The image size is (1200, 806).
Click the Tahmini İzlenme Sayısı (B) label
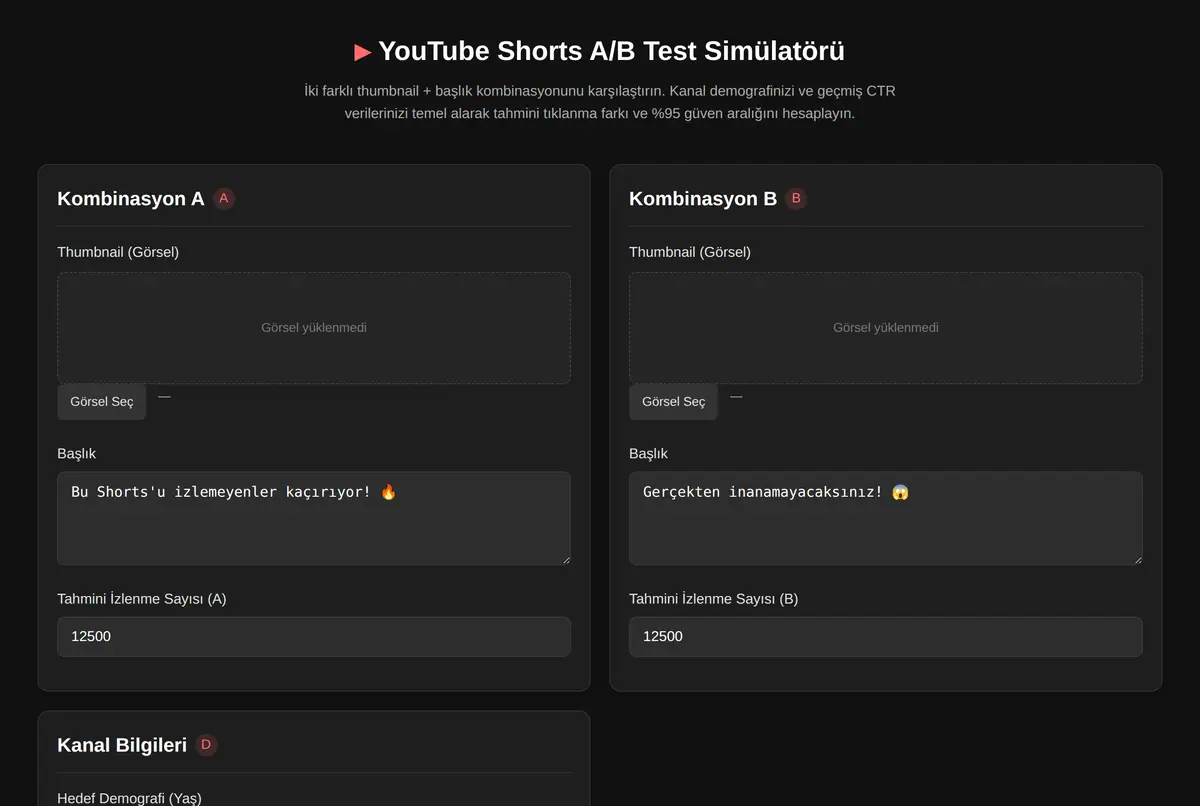pyautogui.click(x=714, y=599)
